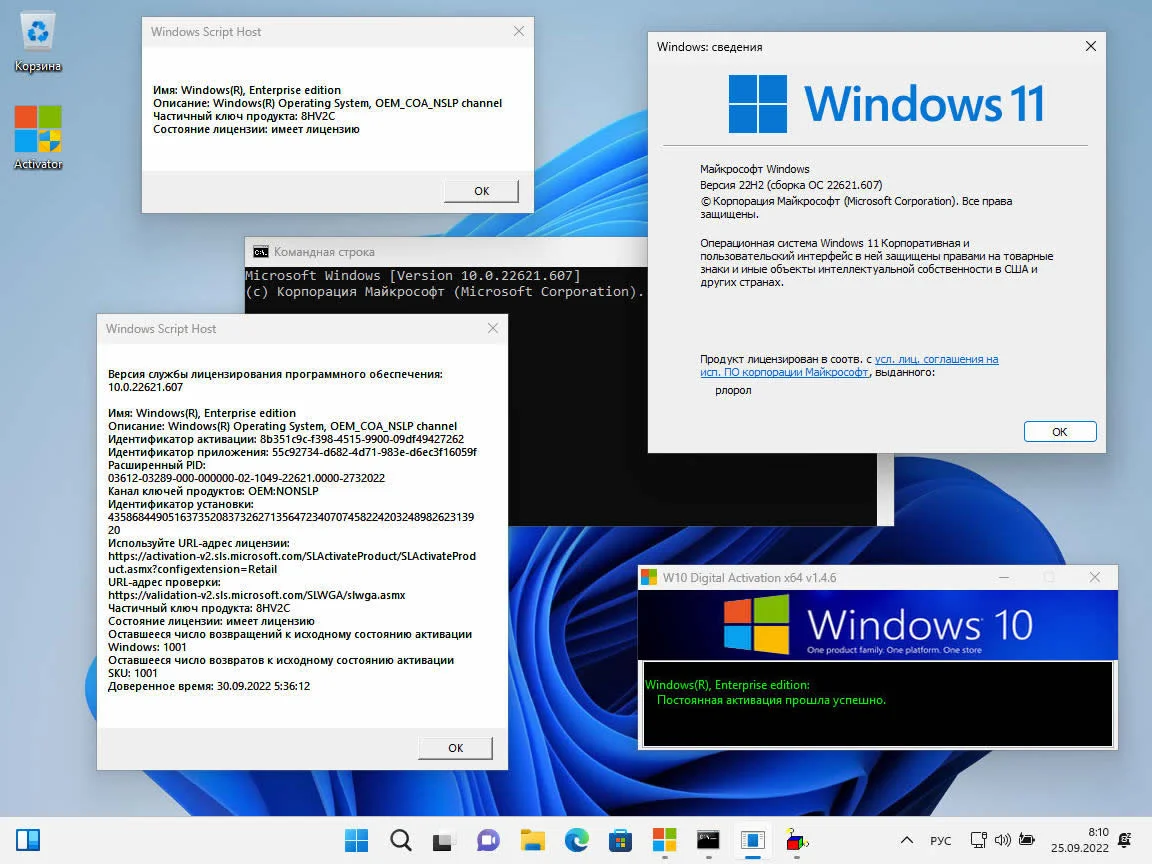Open the усл. лиц. соглашения на link

point(936,359)
